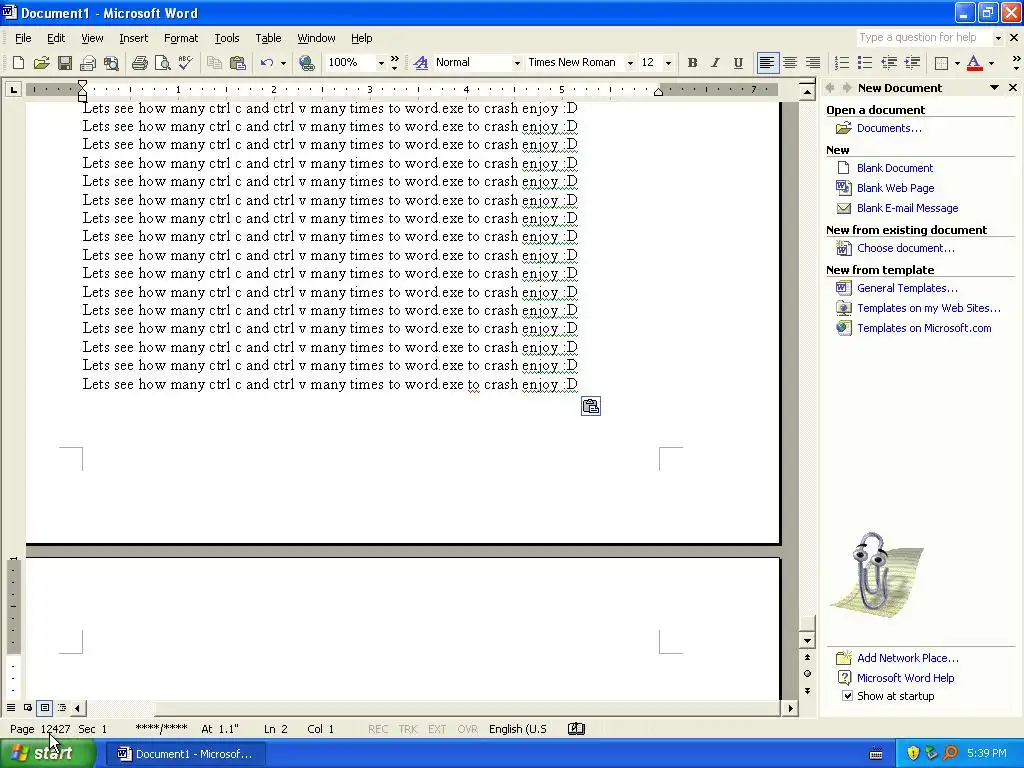Image resolution: width=1024 pixels, height=768 pixels.
Task: Run Spelling and Grammar check
Action: 185,63
